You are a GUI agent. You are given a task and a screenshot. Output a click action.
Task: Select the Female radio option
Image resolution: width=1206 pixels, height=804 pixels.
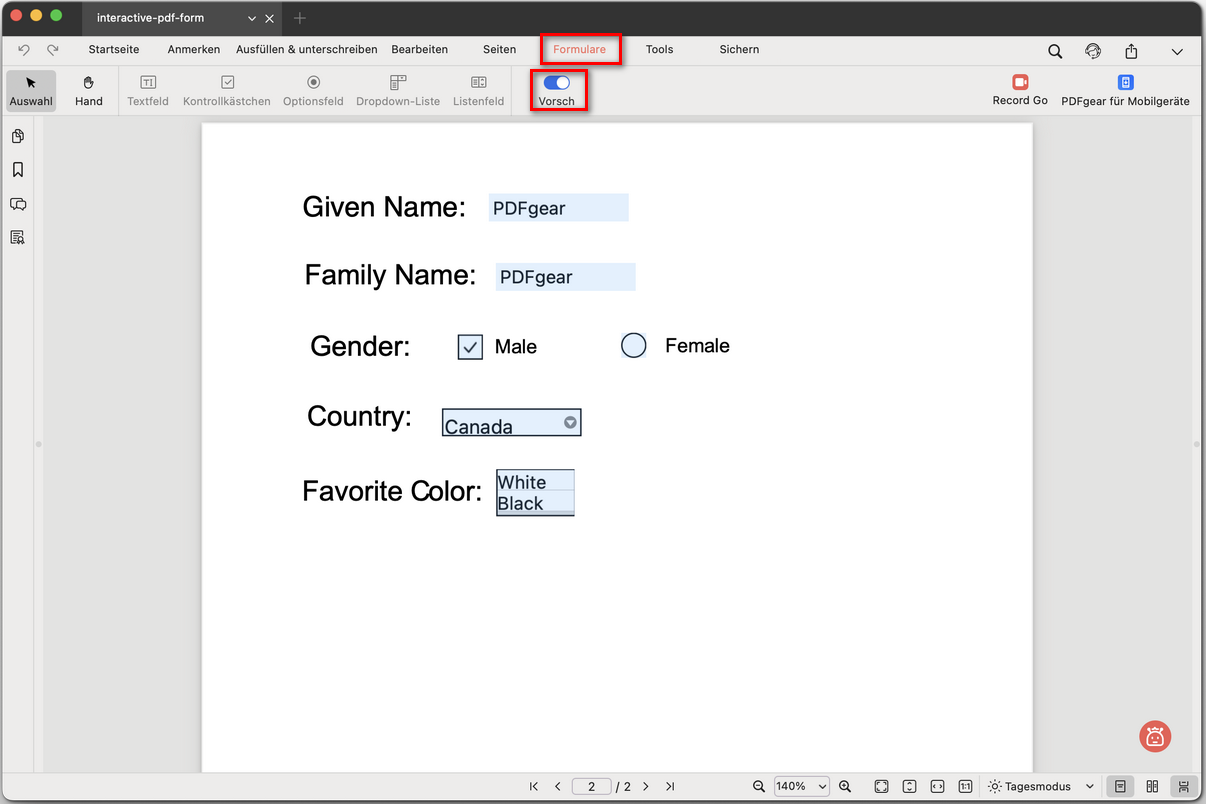tap(634, 346)
